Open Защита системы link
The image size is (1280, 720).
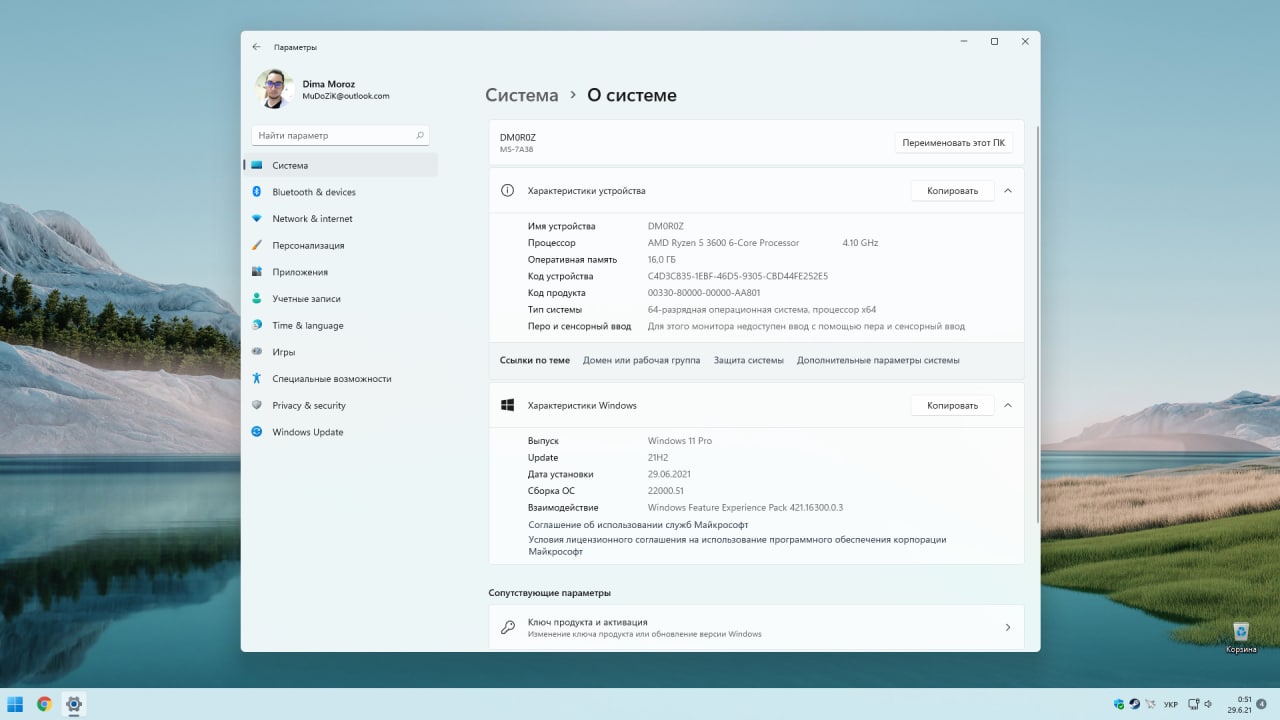point(748,360)
